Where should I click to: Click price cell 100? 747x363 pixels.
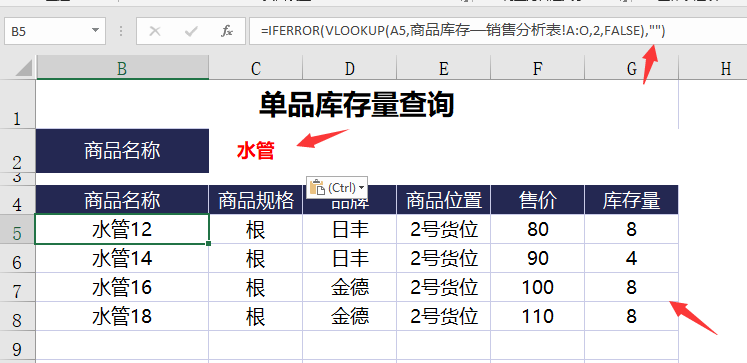click(537, 287)
